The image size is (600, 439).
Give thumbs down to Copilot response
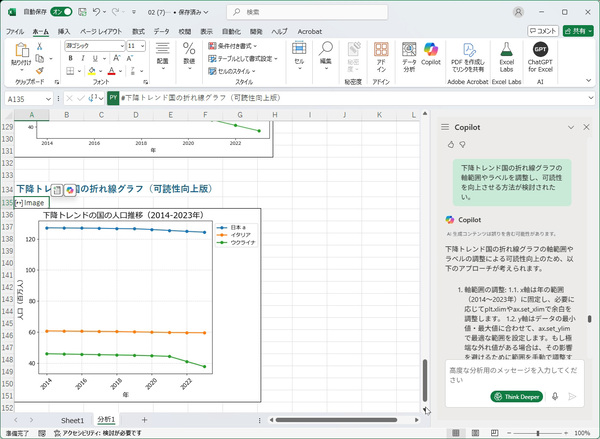(463, 144)
